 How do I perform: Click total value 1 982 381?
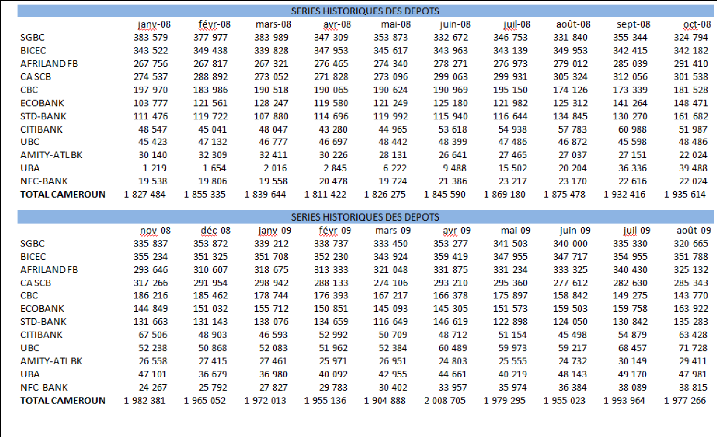pos(145,401)
